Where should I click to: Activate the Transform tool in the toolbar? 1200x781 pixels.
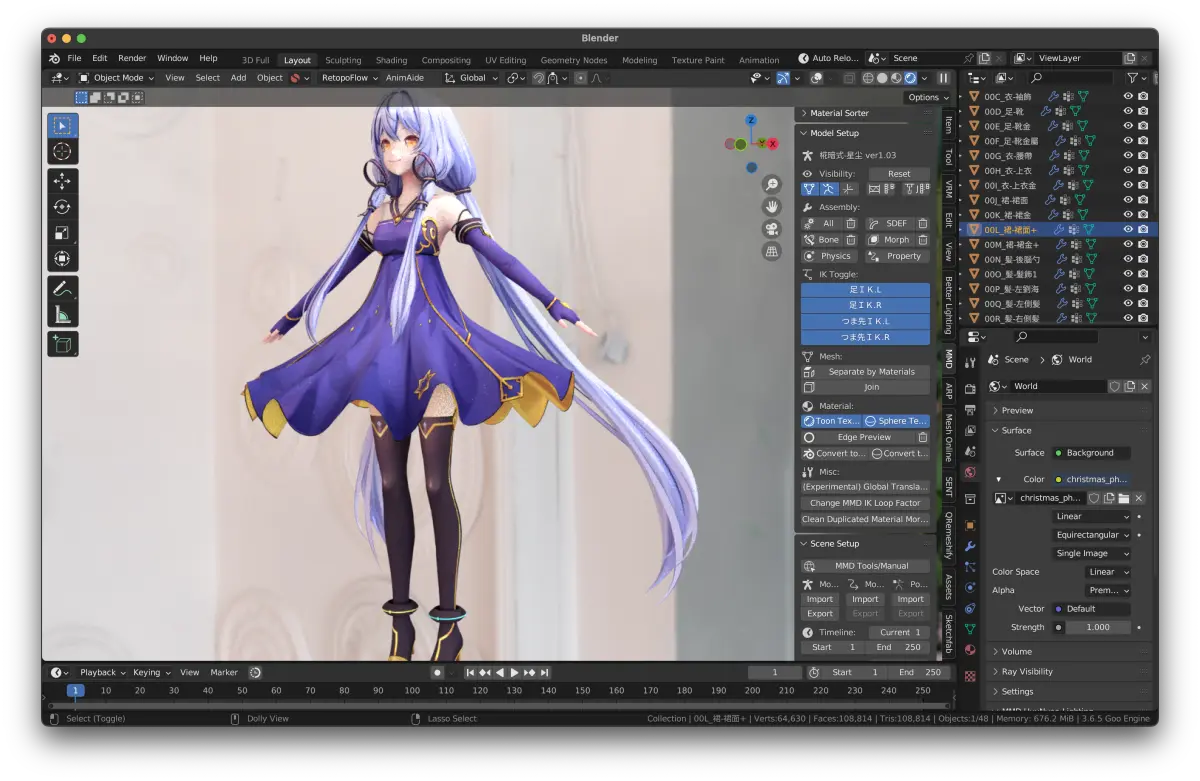[62, 259]
